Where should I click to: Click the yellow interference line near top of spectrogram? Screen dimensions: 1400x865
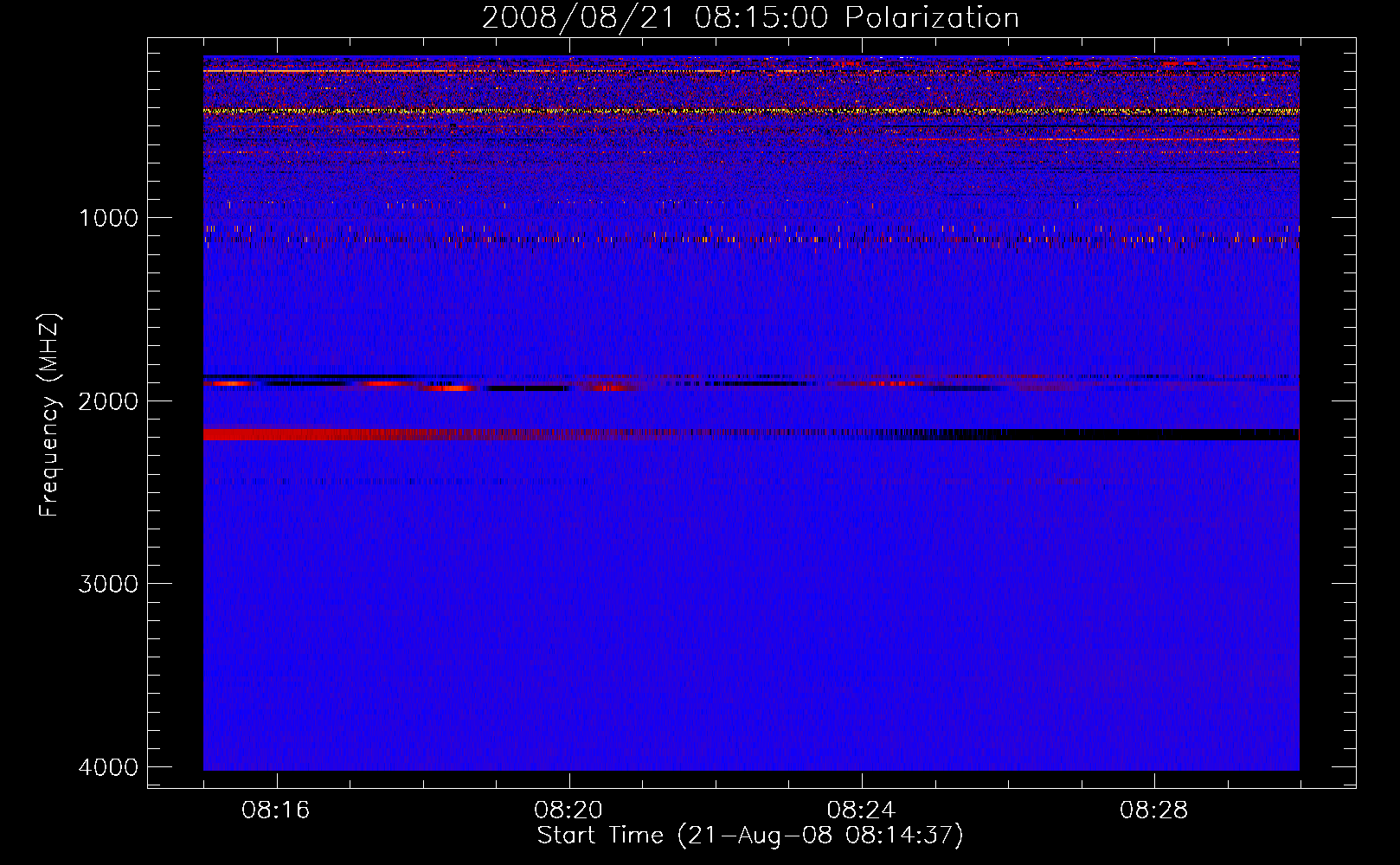point(751,112)
